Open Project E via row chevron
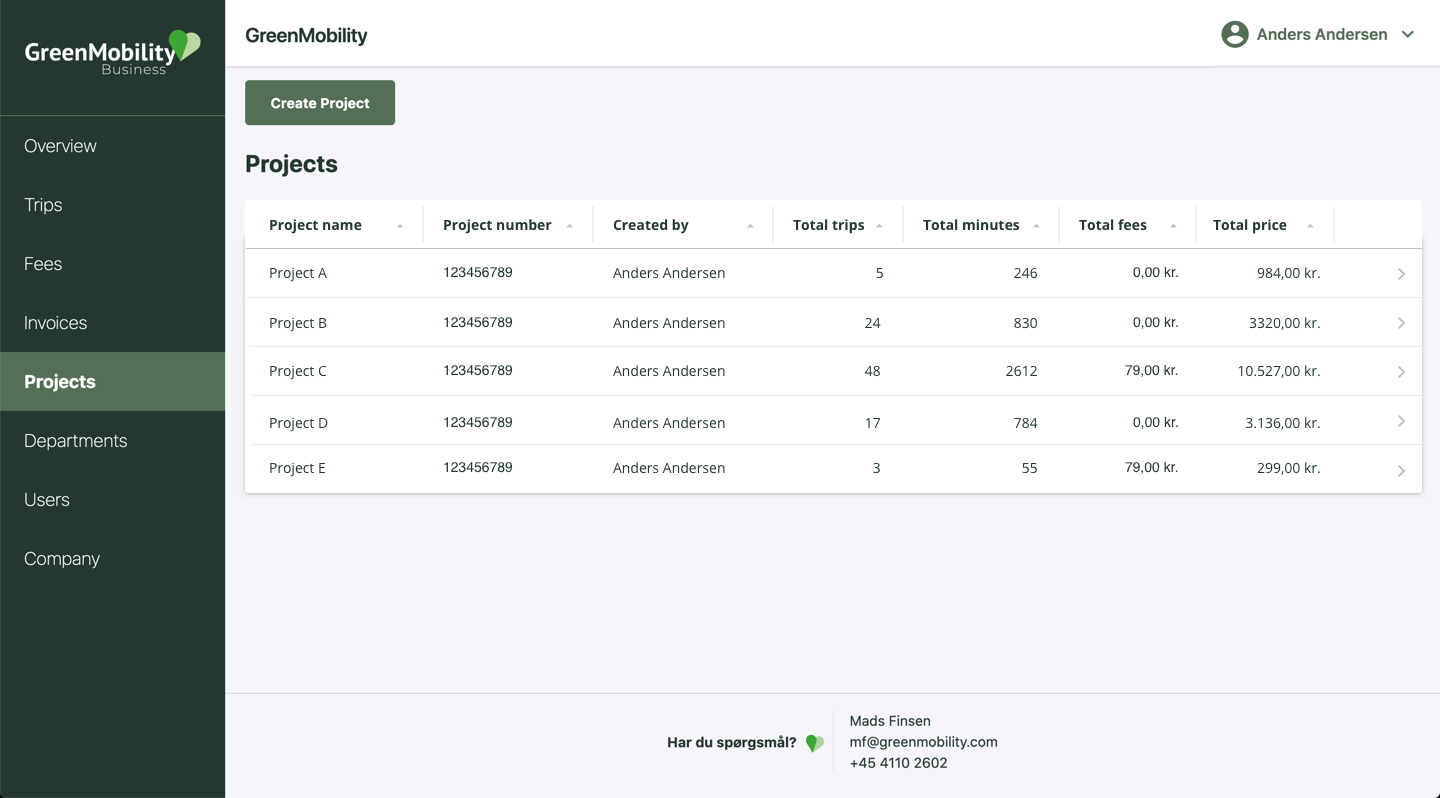Viewport: 1440px width, 798px height. (x=1401, y=471)
